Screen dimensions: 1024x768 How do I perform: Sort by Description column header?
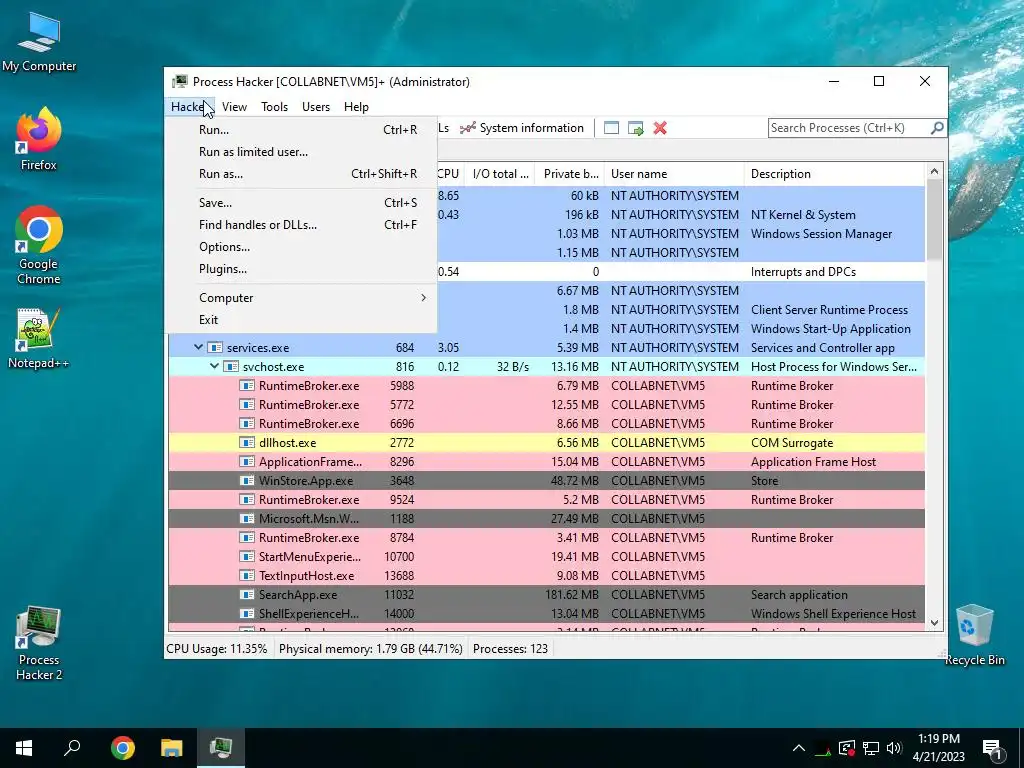[x=835, y=174]
